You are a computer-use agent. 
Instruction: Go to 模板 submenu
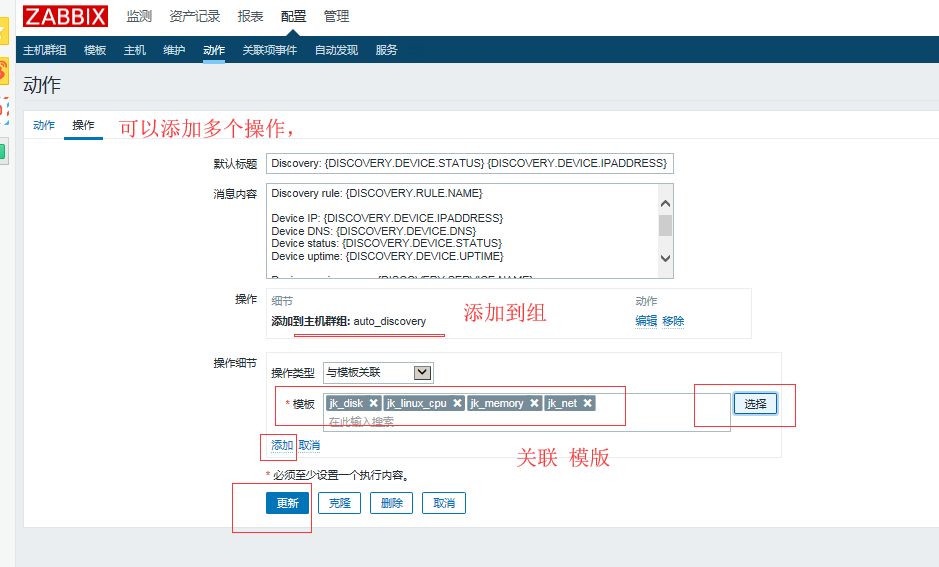pos(95,50)
